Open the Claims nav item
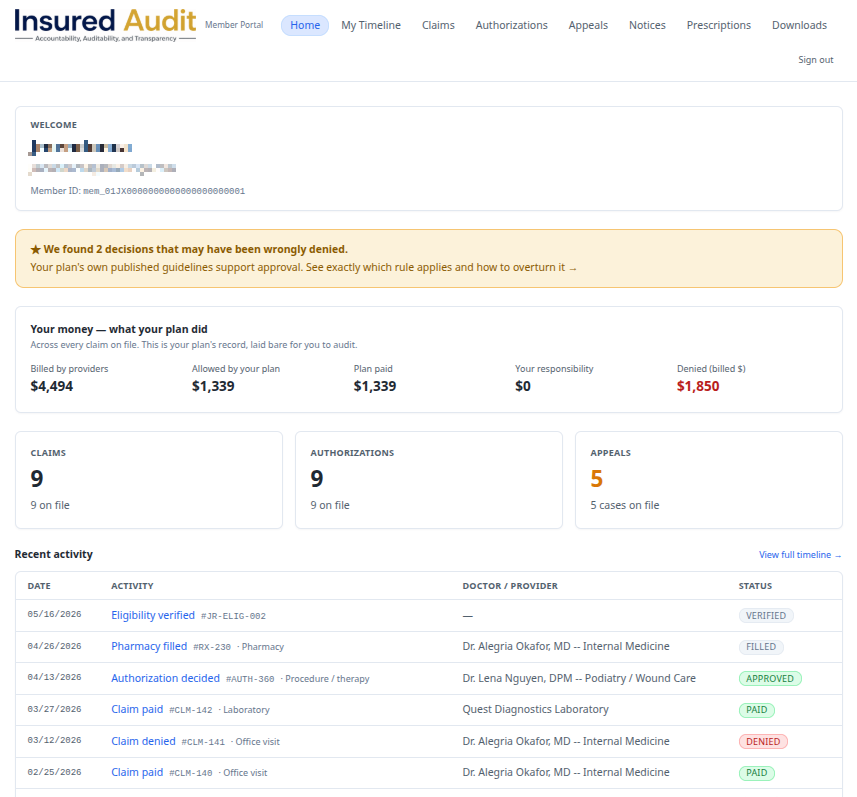857x797 pixels. coord(438,25)
